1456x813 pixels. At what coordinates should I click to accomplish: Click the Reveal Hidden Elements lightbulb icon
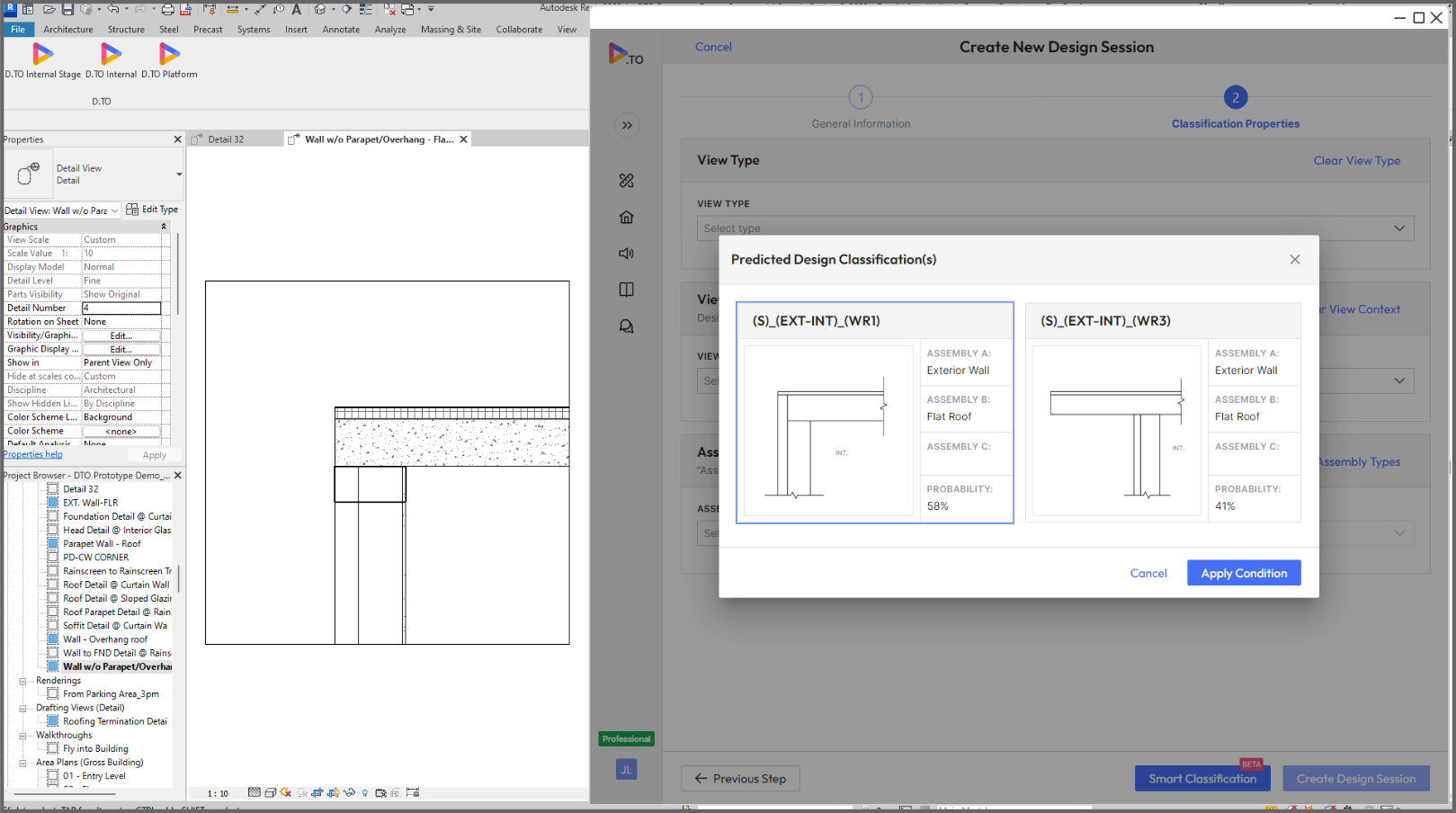click(x=364, y=792)
